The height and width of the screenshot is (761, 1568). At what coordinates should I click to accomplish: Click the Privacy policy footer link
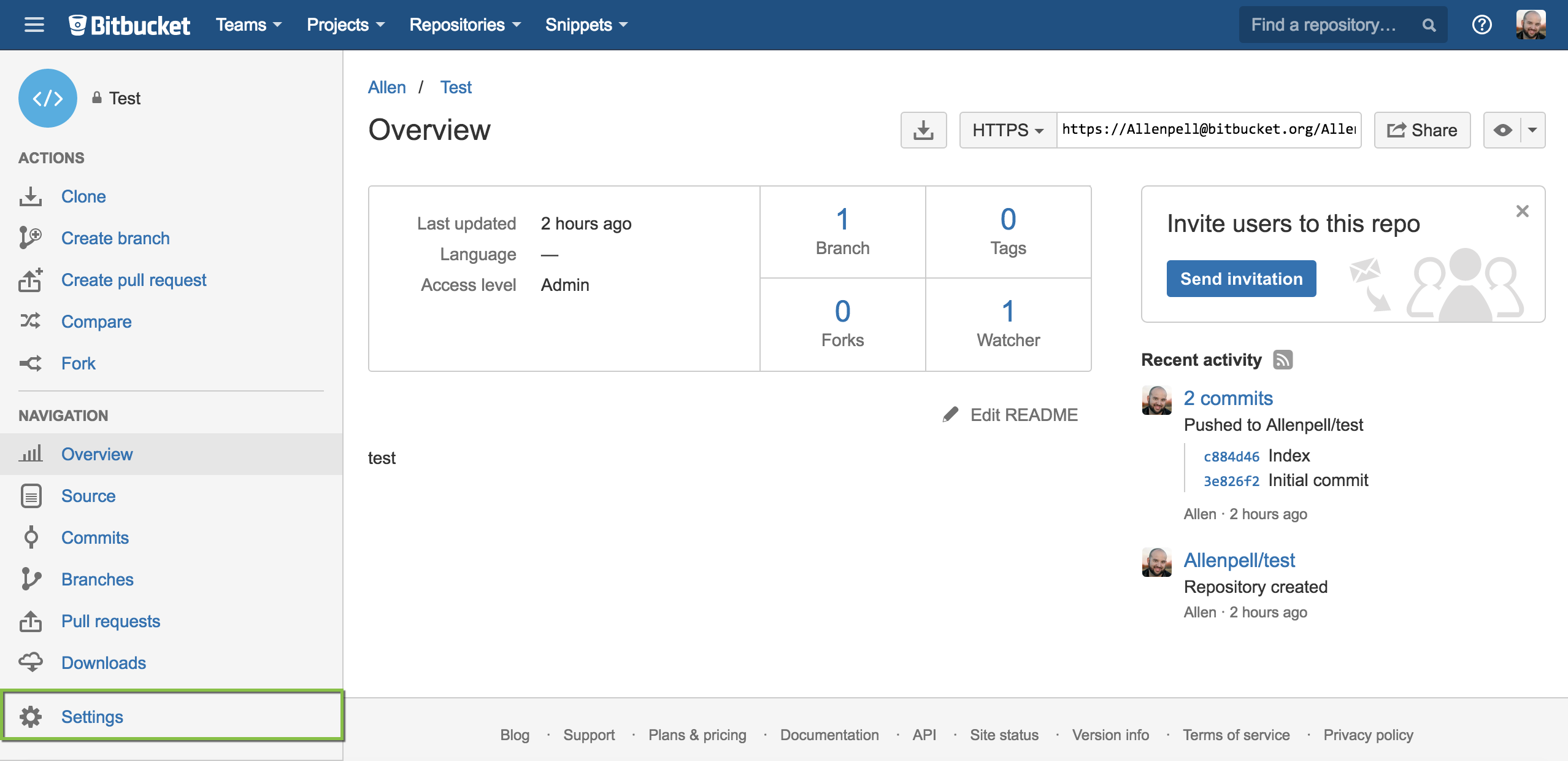tap(1368, 735)
